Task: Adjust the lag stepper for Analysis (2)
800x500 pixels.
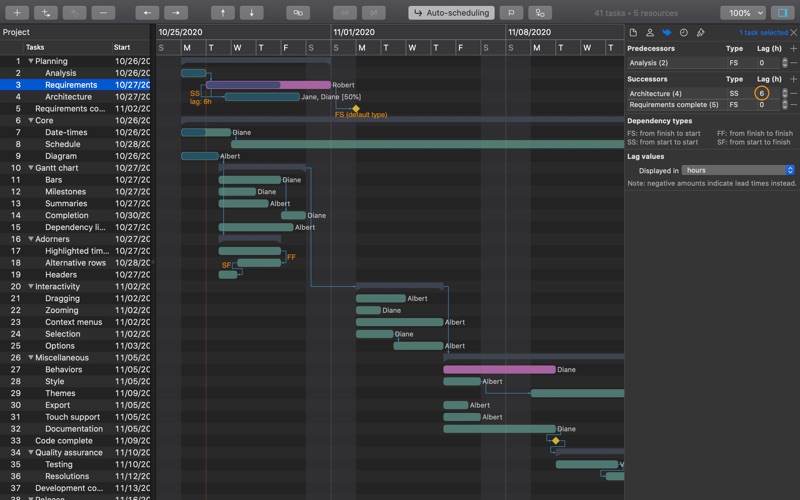Action: pyautogui.click(x=785, y=63)
